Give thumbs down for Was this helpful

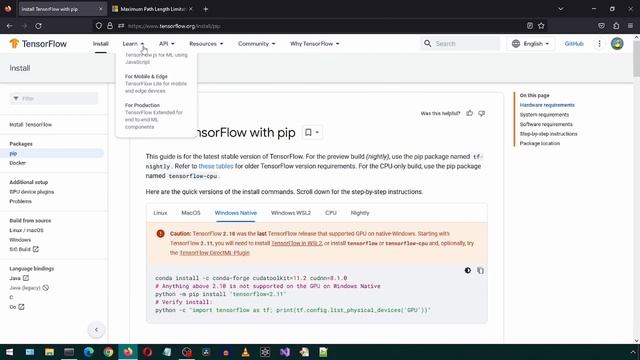click(x=482, y=113)
